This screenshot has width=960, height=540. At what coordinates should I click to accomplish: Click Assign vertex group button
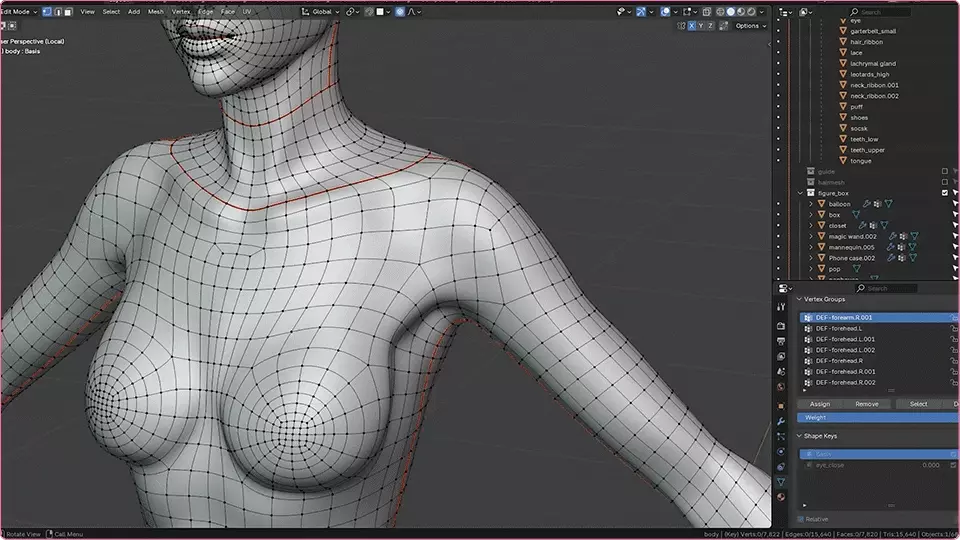[820, 404]
